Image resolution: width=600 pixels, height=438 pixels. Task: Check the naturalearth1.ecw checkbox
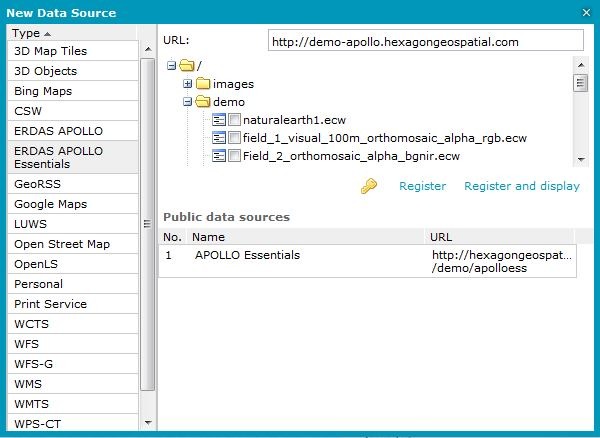[234, 120]
